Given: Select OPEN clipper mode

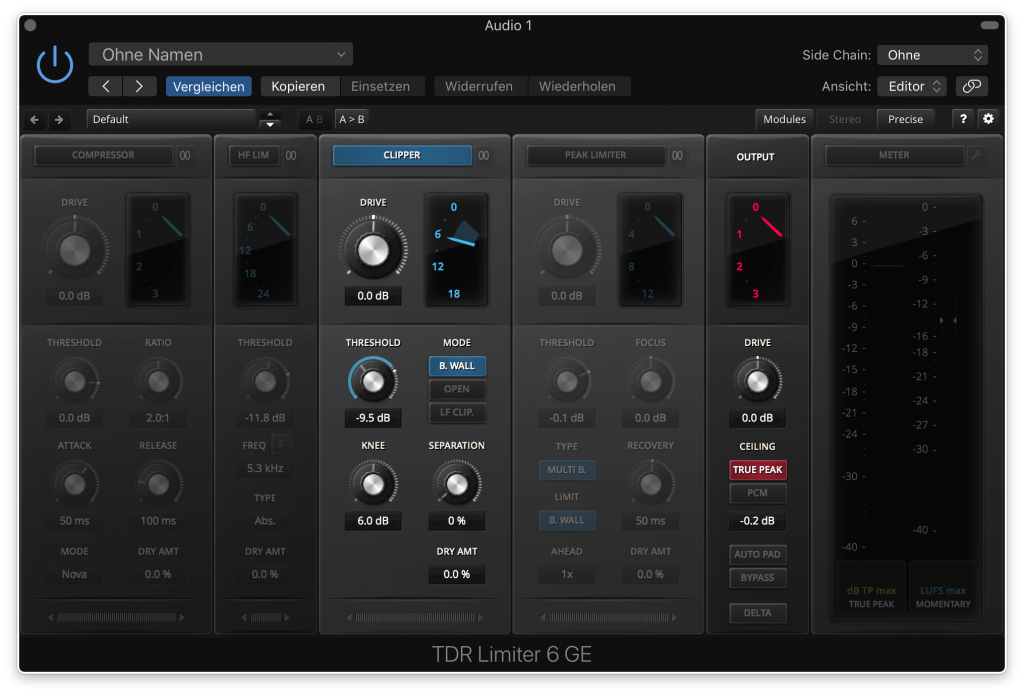Looking at the screenshot, I should click(x=456, y=389).
